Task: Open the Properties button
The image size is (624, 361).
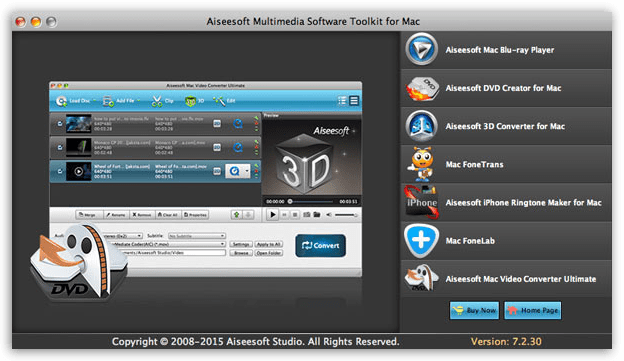Action: (195, 215)
